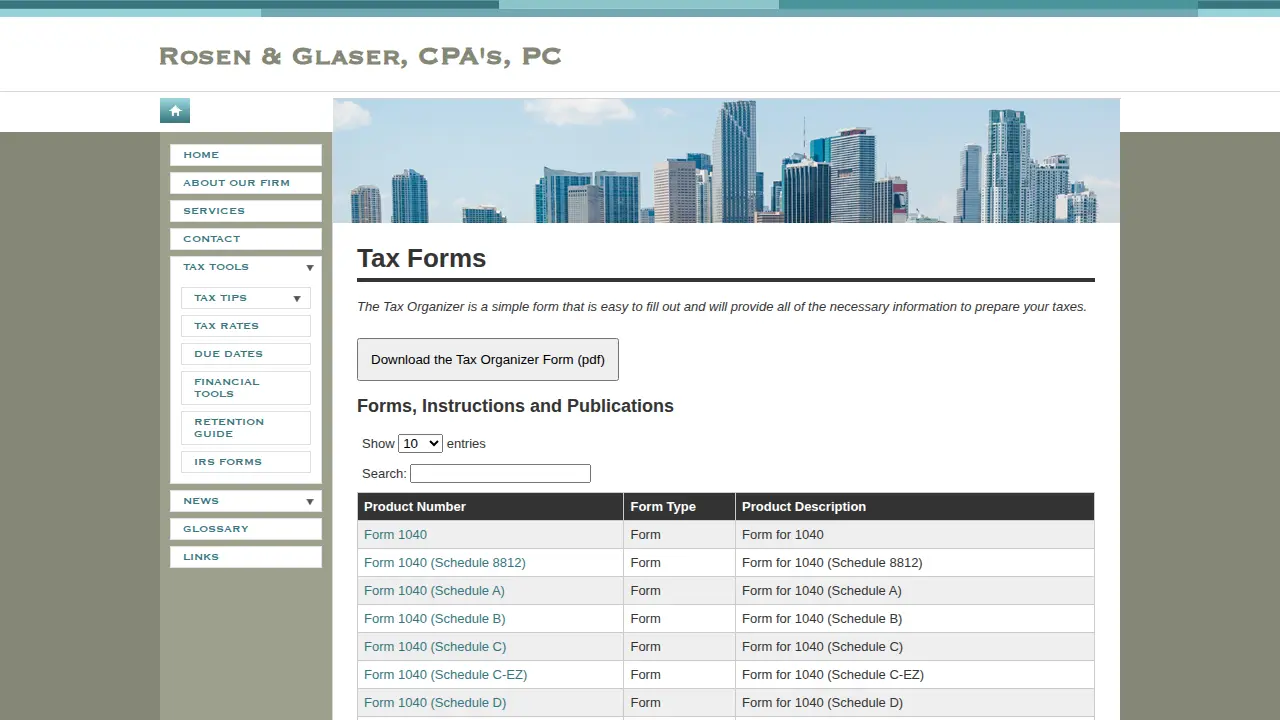
Task: Sort by Product Description column
Action: point(915,506)
